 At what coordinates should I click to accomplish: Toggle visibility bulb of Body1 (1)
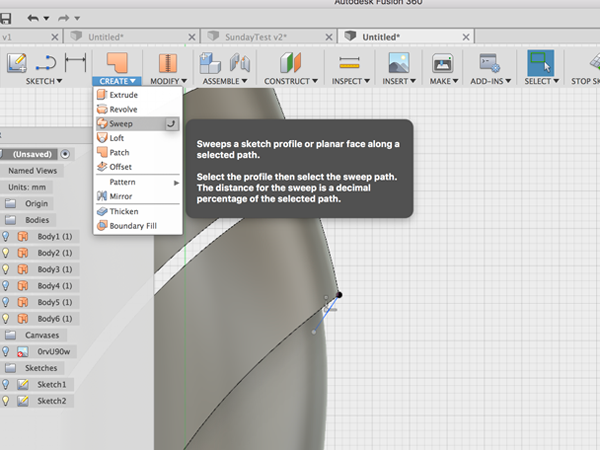click(6, 236)
